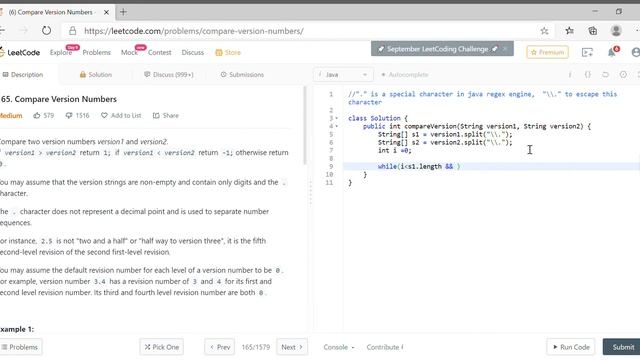Switch to the Solution tab
The image size is (640, 360).
96,75
